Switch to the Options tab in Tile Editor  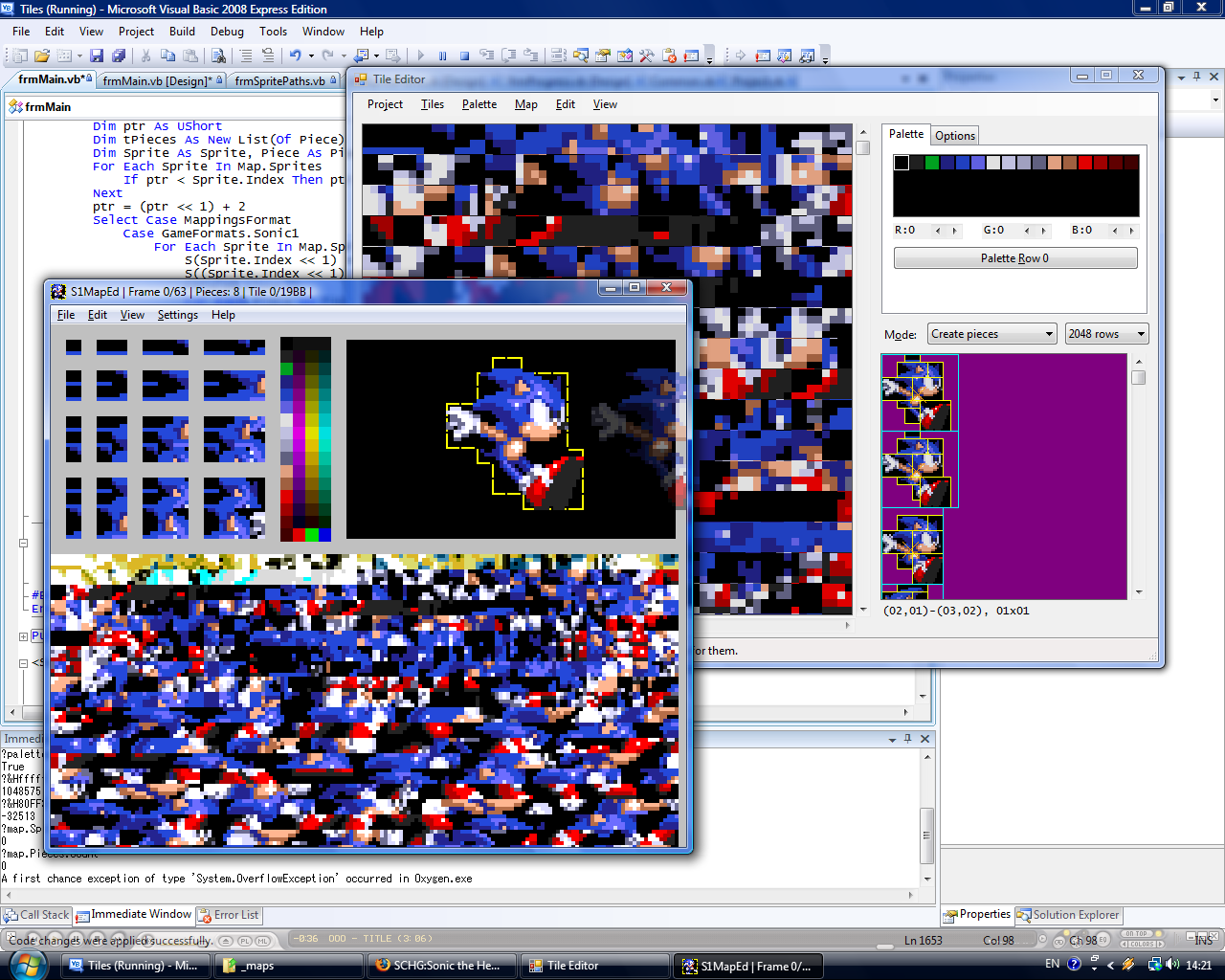955,136
